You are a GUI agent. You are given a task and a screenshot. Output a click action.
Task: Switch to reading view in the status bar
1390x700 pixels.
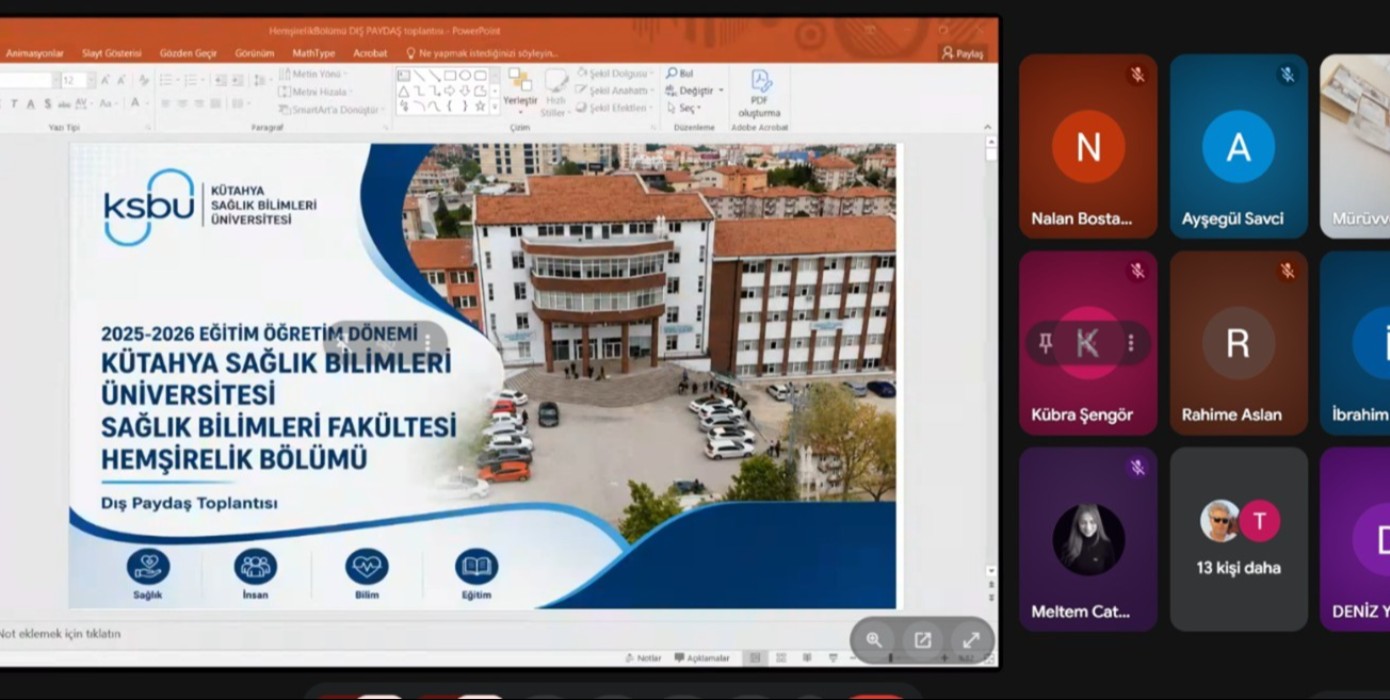pyautogui.click(x=806, y=658)
